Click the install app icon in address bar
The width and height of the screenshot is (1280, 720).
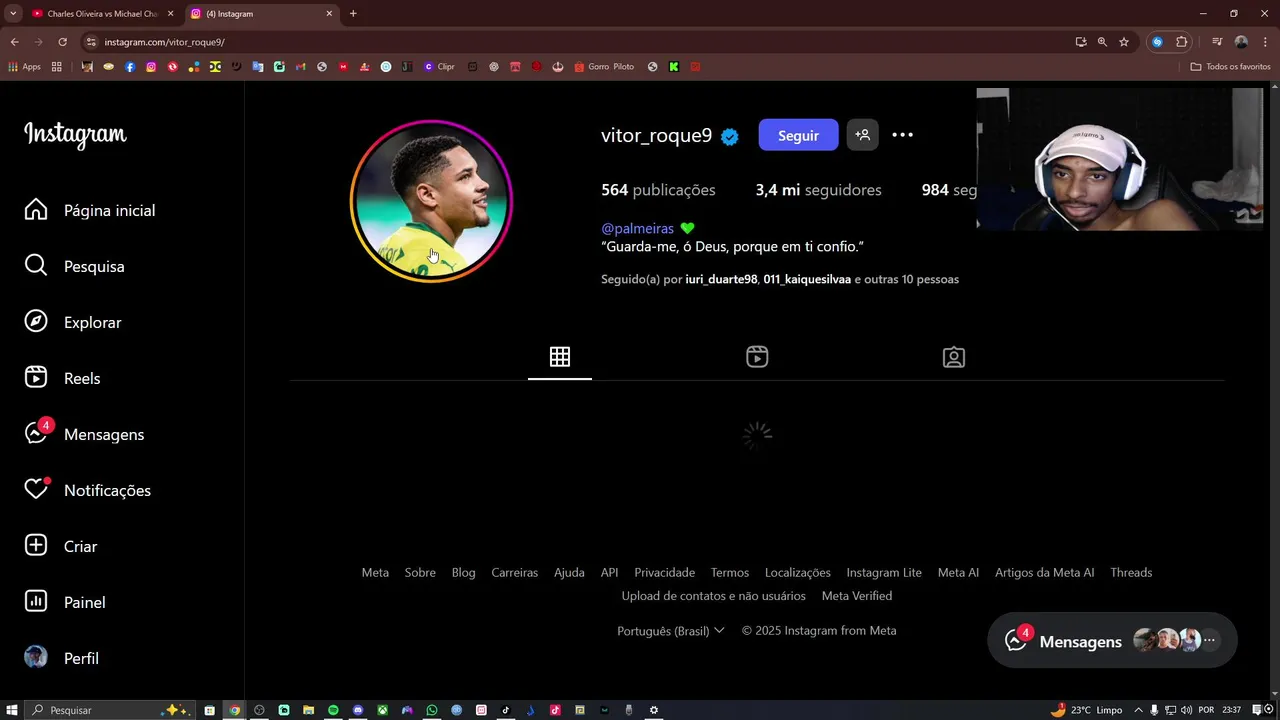1081,42
